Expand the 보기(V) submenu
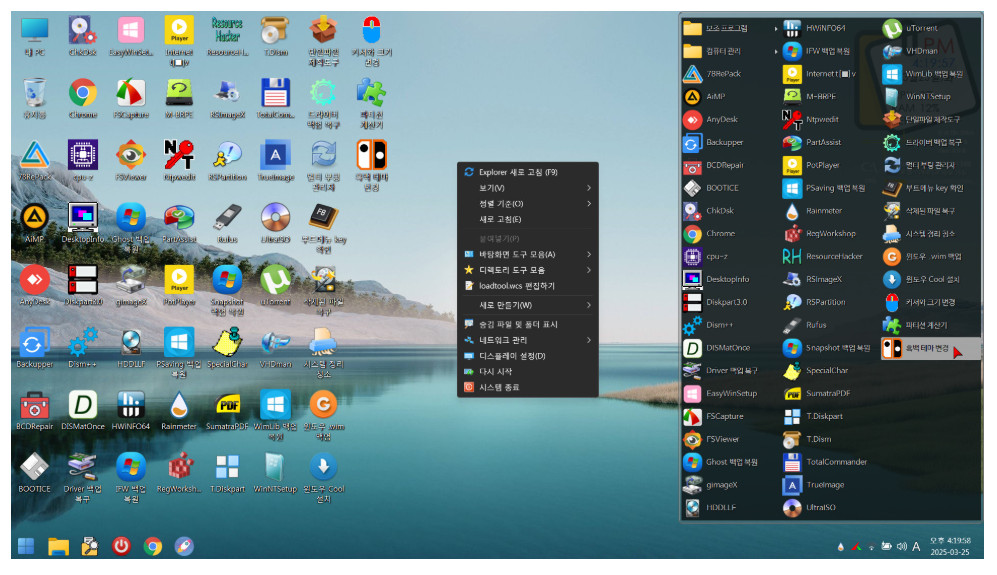Image resolution: width=997 pixels, height=575 pixels. coord(527,188)
